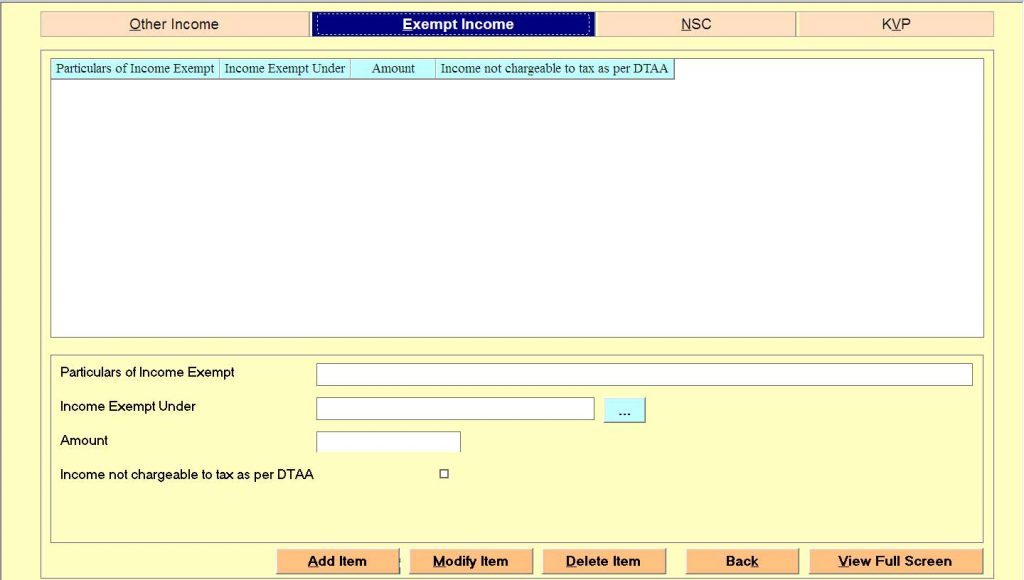Enable the DTAA not chargeable checkbox

tap(444, 474)
